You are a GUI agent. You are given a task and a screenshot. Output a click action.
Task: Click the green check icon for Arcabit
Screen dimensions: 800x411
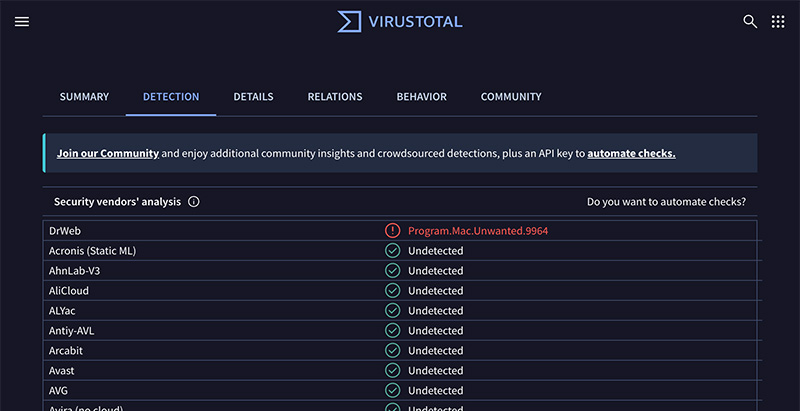click(x=392, y=350)
